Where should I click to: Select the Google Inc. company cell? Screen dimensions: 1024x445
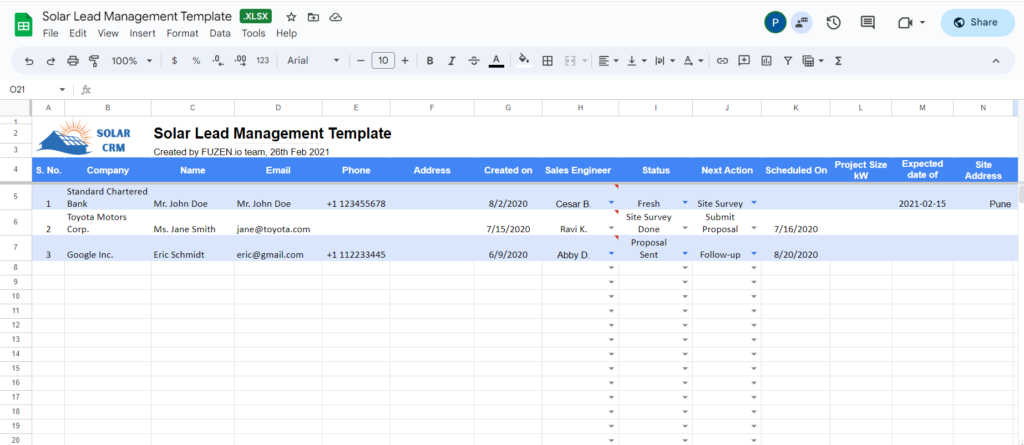(108, 248)
